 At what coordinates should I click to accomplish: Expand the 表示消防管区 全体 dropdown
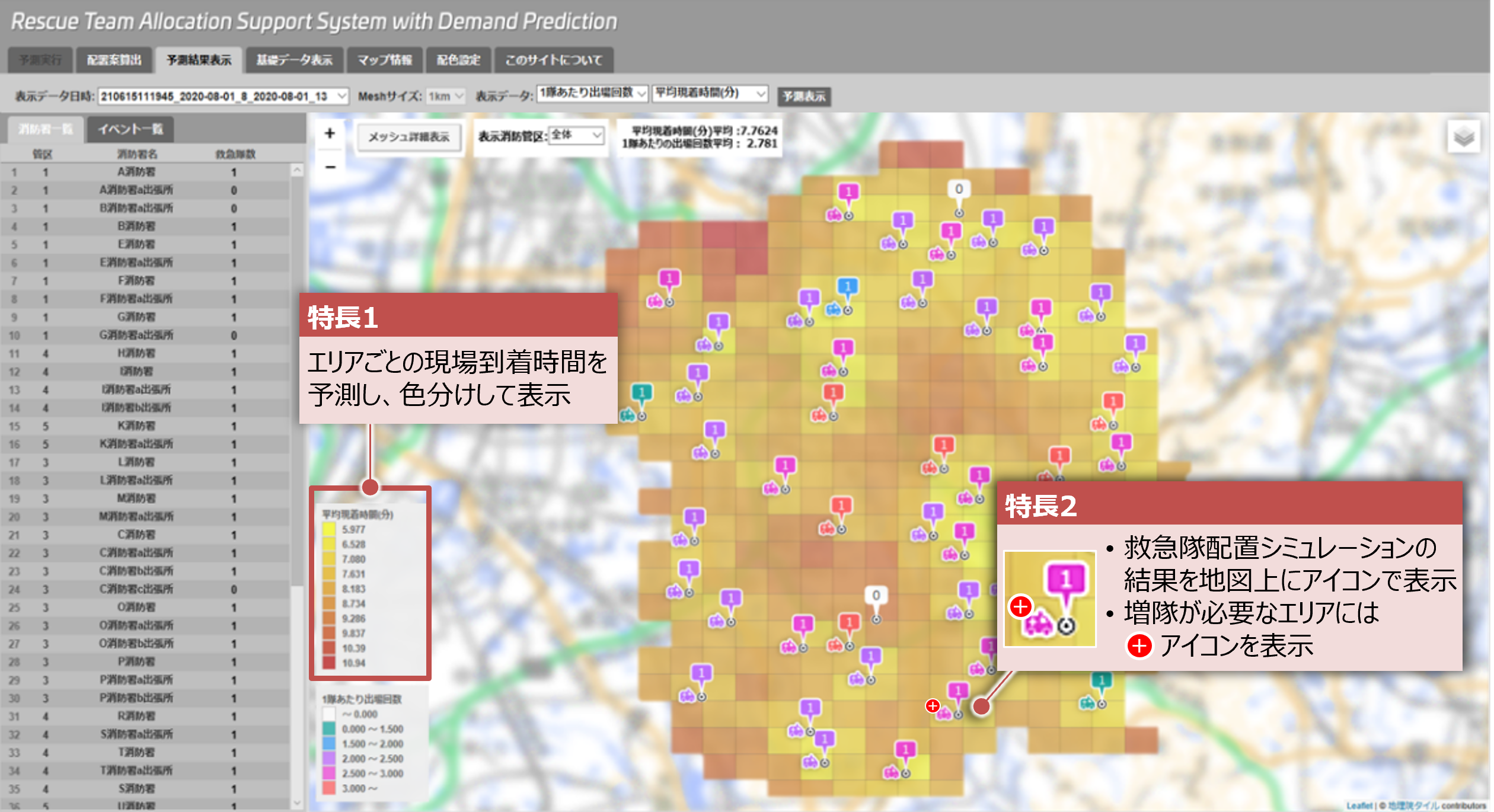click(576, 135)
